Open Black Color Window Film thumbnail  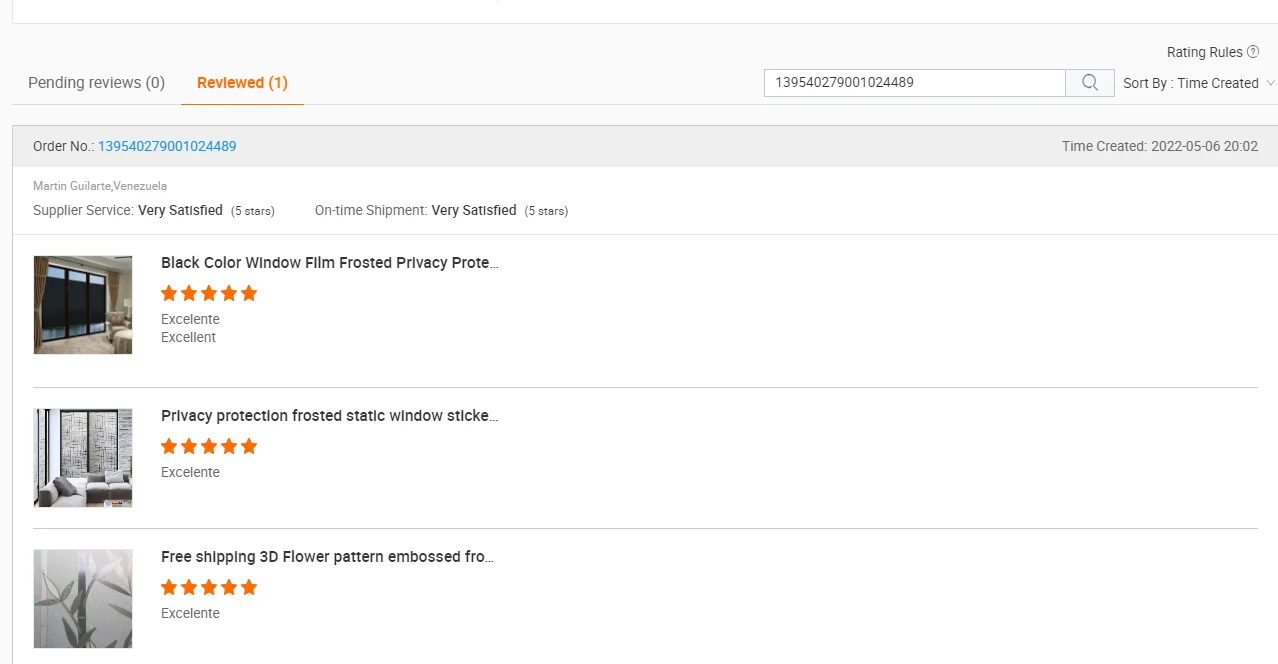(x=83, y=304)
